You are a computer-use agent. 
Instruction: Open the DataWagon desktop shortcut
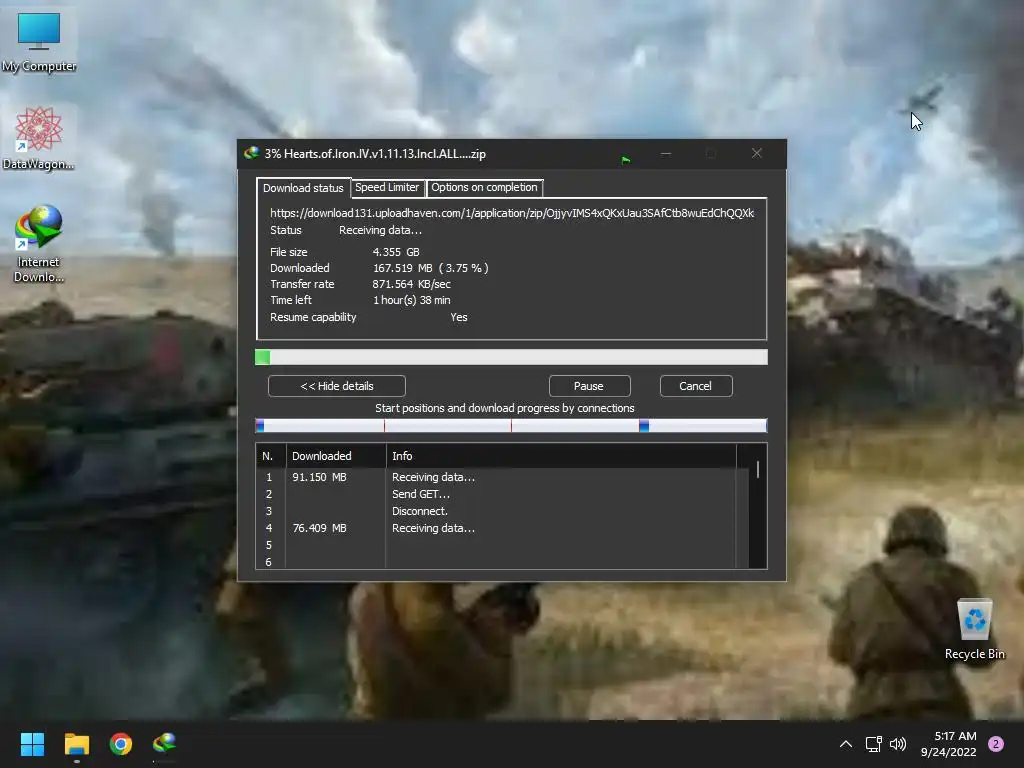click(x=39, y=138)
